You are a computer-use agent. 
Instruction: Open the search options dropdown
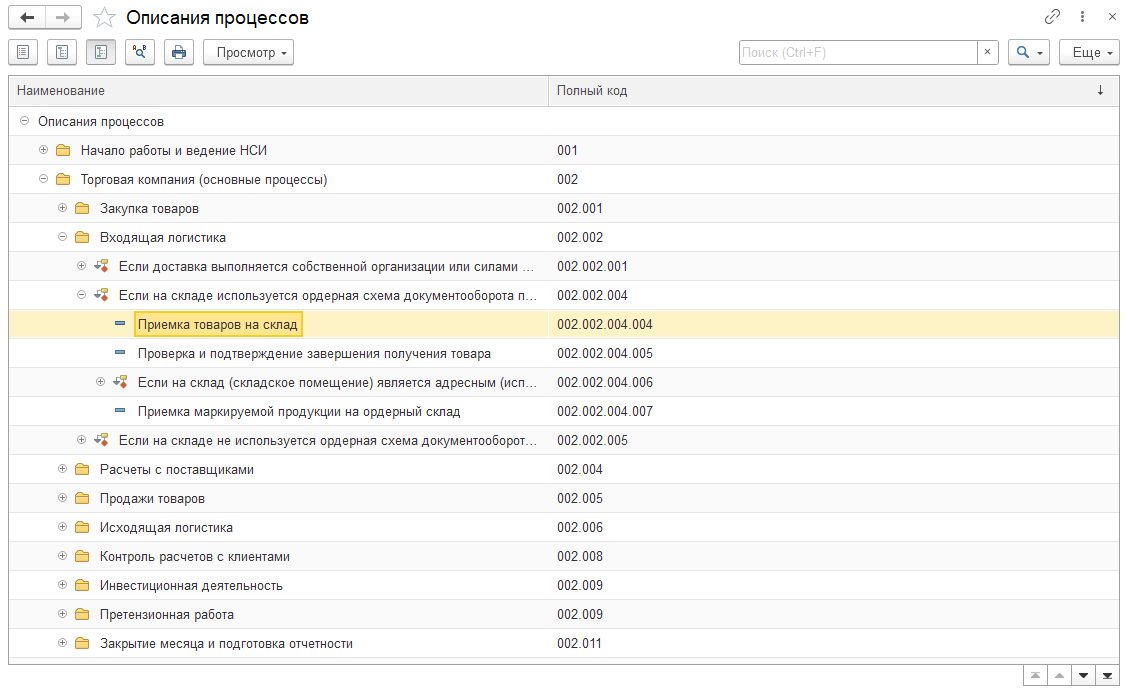pyautogui.click(x=1028, y=52)
